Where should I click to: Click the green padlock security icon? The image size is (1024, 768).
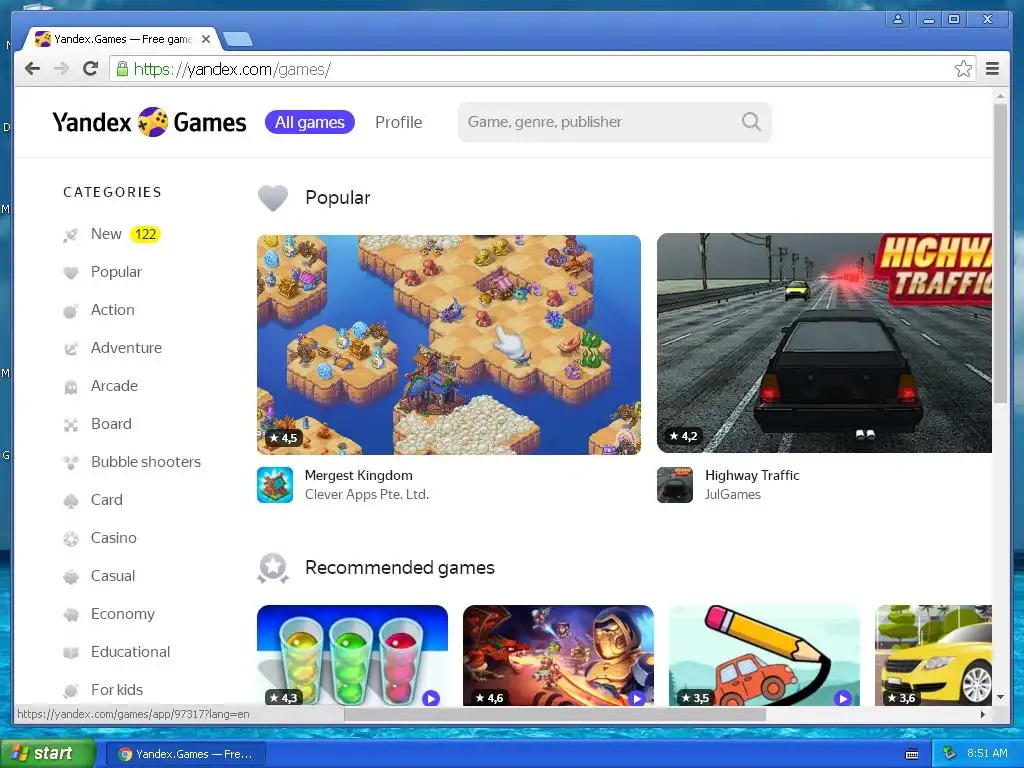(x=122, y=69)
